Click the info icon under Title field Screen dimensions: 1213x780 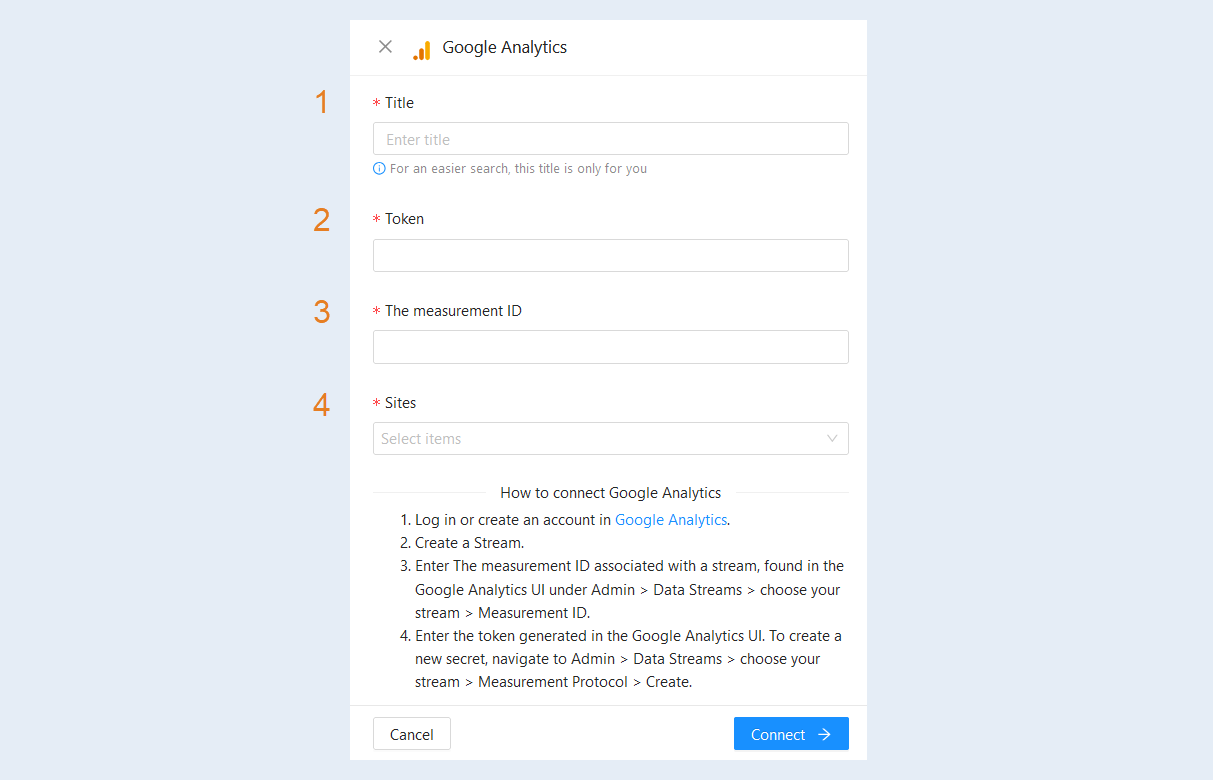379,169
